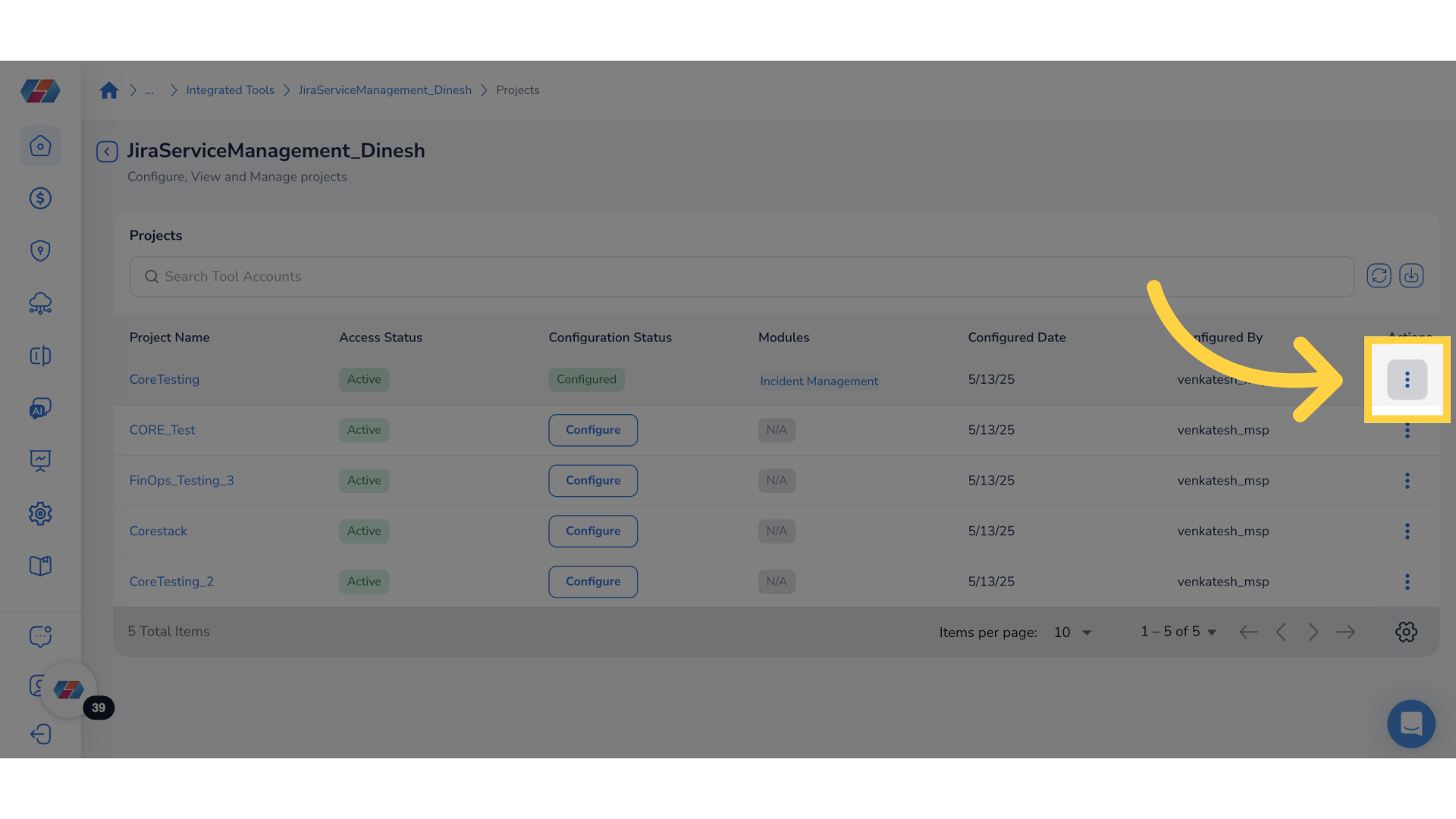Click Configure for FinOps_Testing_3

(593, 481)
